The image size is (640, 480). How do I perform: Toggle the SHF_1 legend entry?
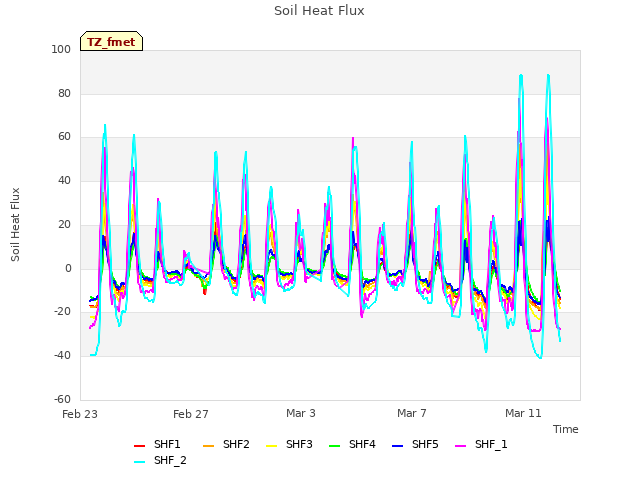481,444
